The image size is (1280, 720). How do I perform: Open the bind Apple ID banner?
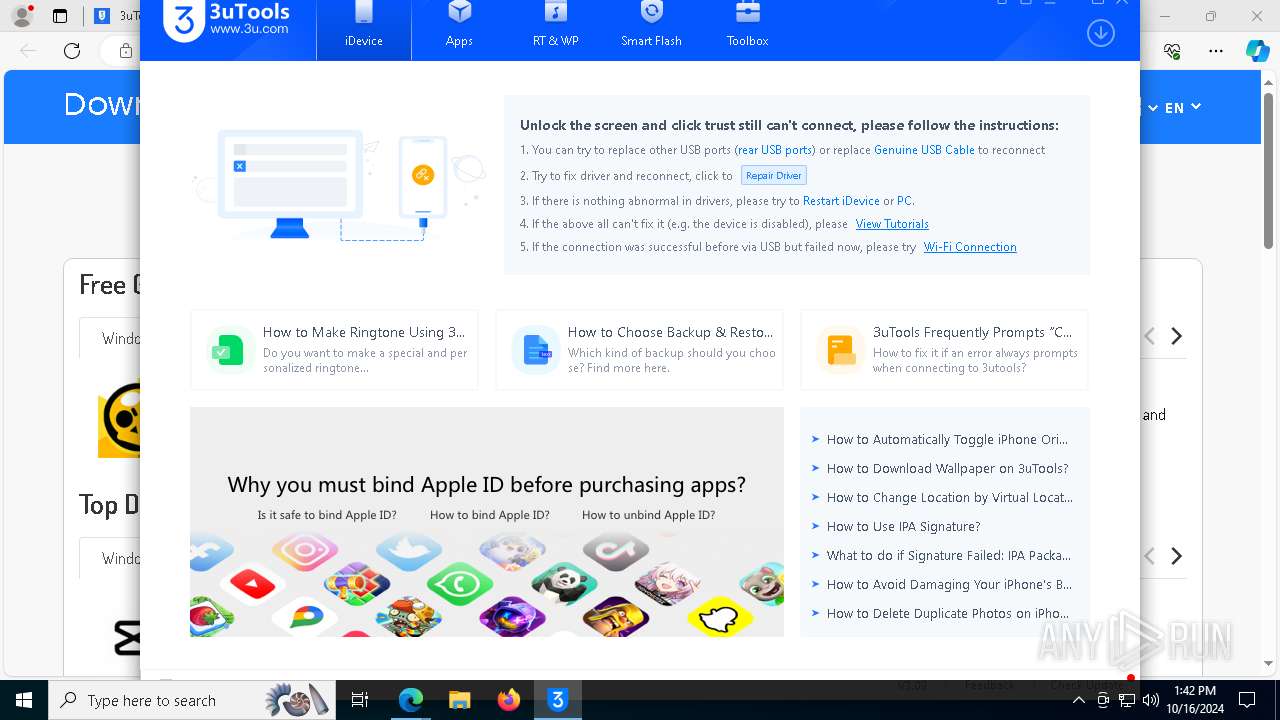point(487,521)
